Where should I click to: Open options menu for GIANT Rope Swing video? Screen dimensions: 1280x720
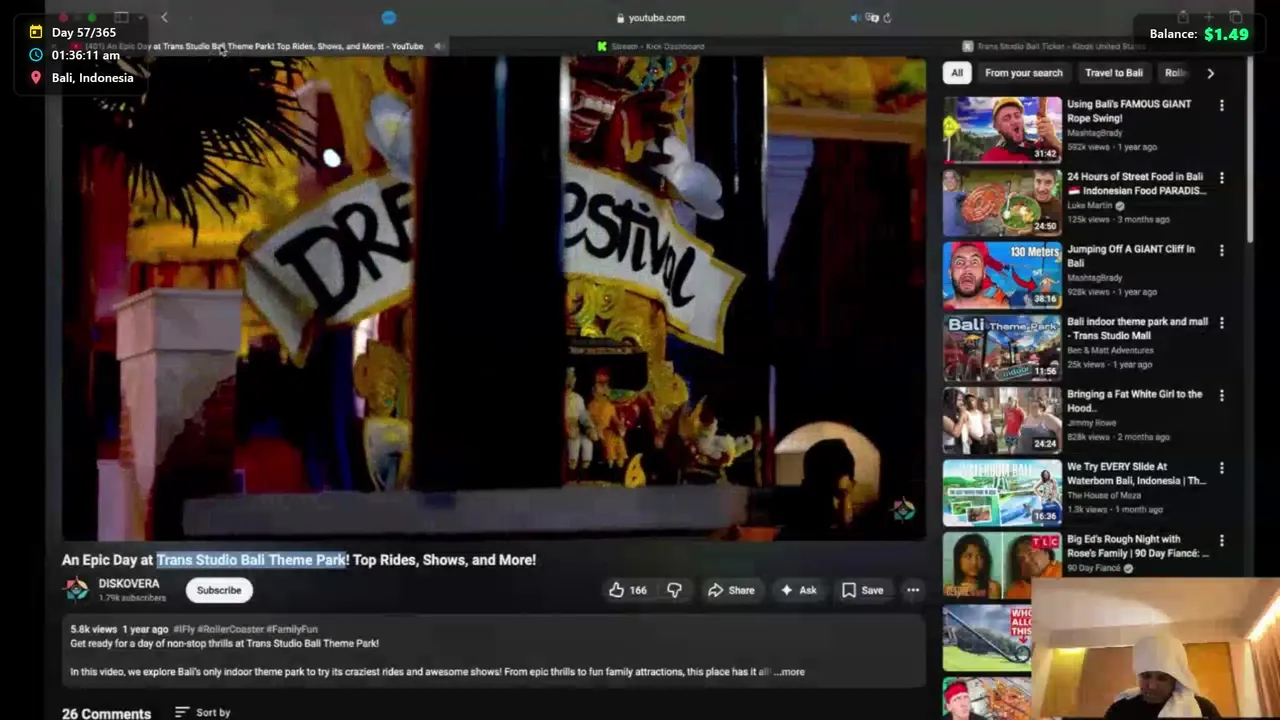[1221, 105]
